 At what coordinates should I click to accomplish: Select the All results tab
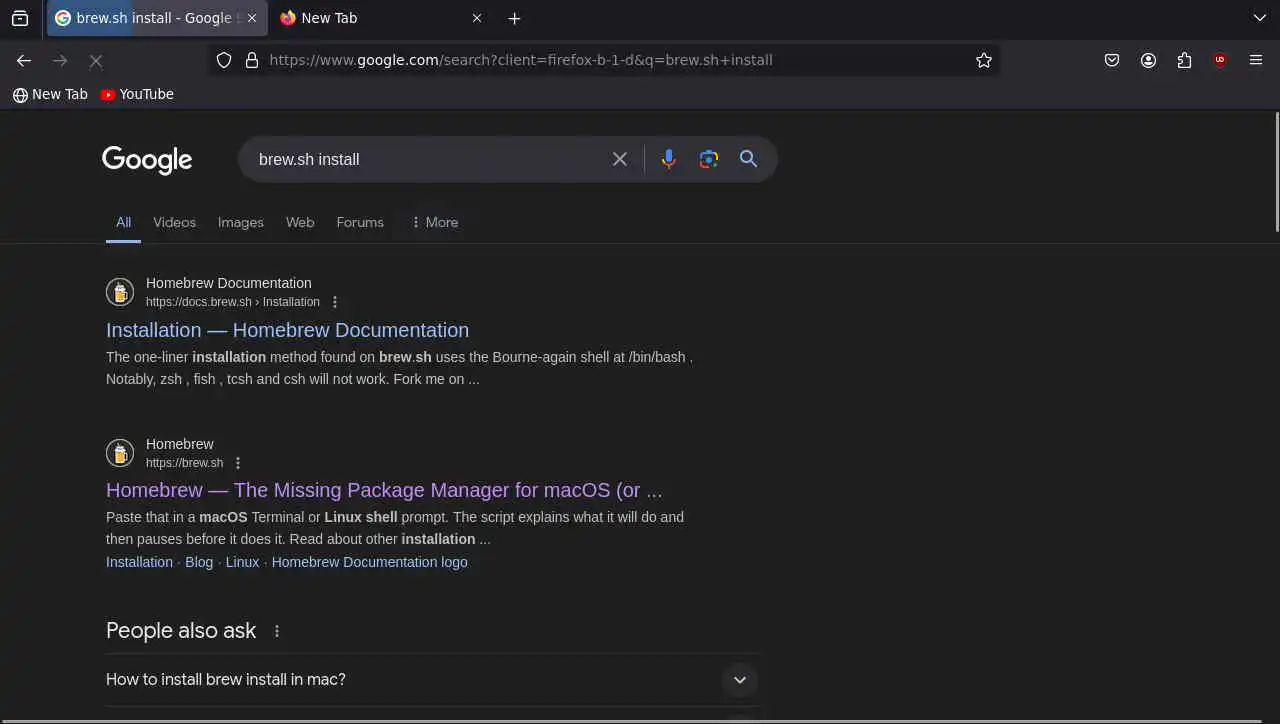click(x=123, y=222)
